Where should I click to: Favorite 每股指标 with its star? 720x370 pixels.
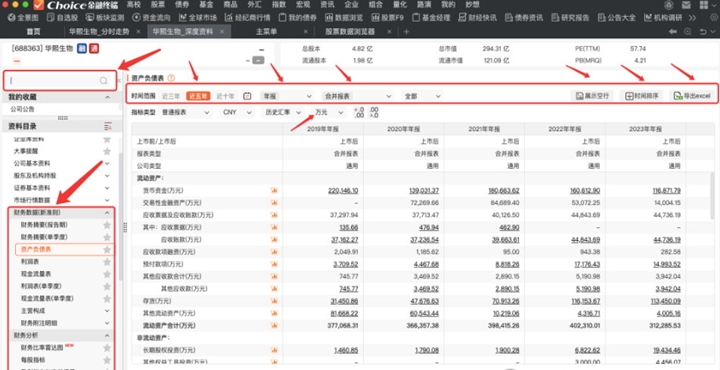[107, 360]
